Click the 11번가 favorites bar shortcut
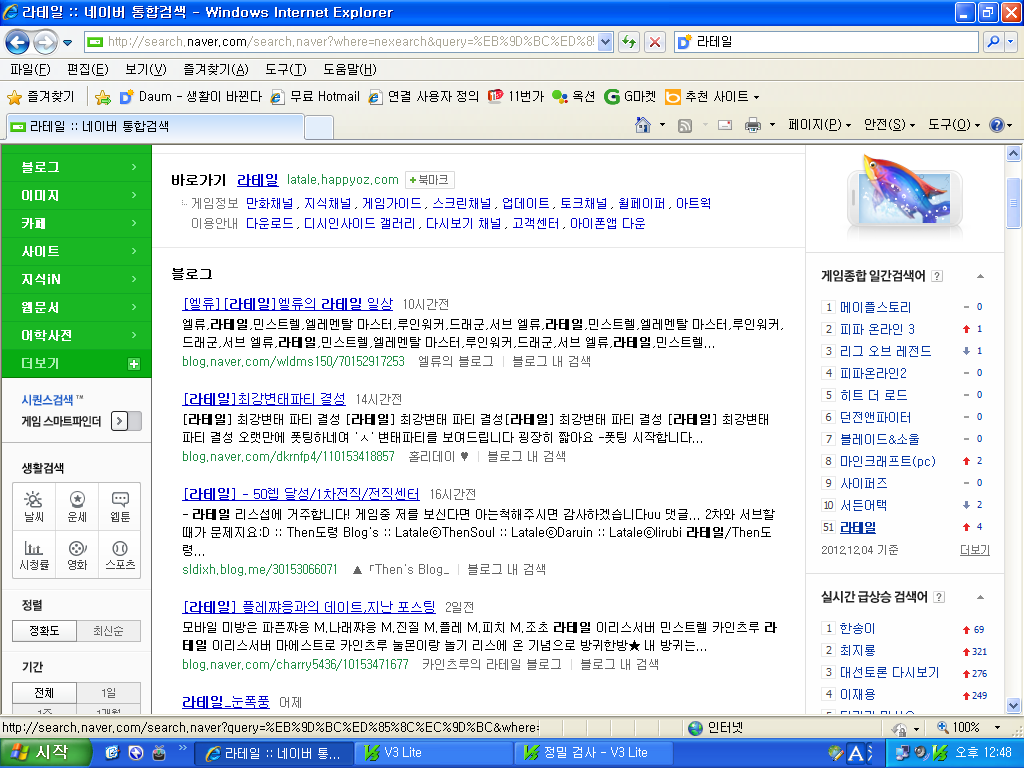Screen dimensions: 1024x768 [515, 97]
